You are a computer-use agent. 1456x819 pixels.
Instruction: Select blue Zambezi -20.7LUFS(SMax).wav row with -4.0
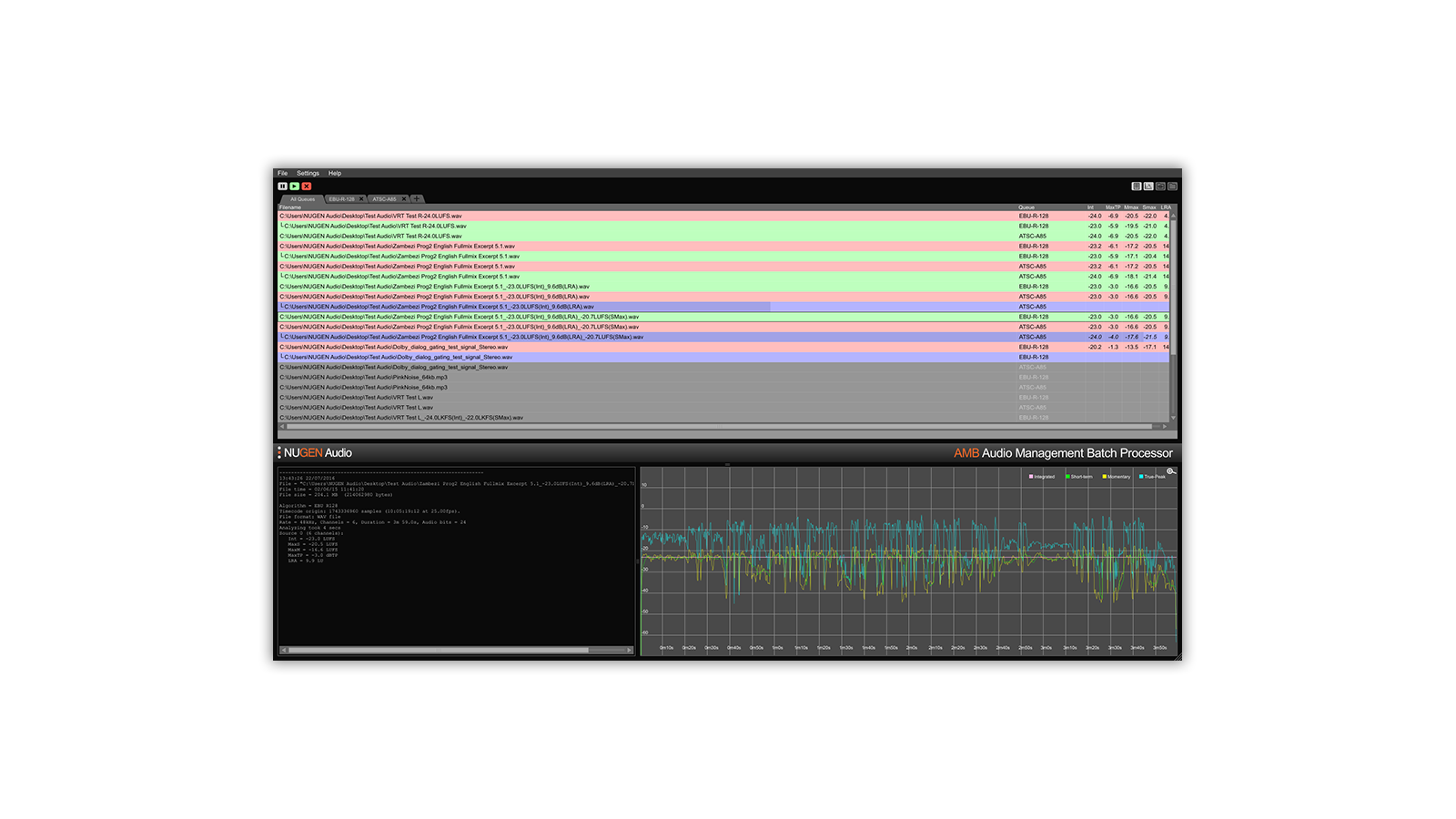click(723, 337)
